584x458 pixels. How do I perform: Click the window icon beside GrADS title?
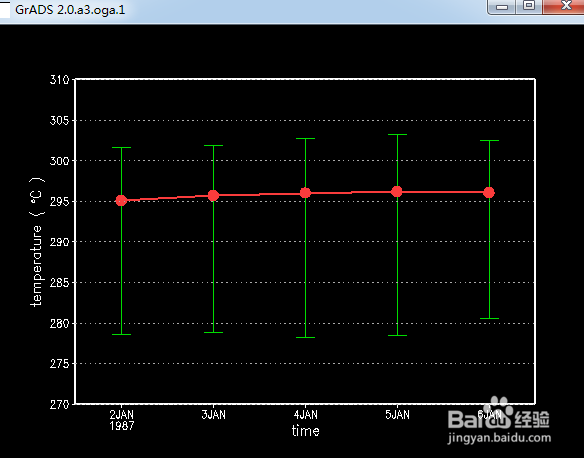coord(5,9)
